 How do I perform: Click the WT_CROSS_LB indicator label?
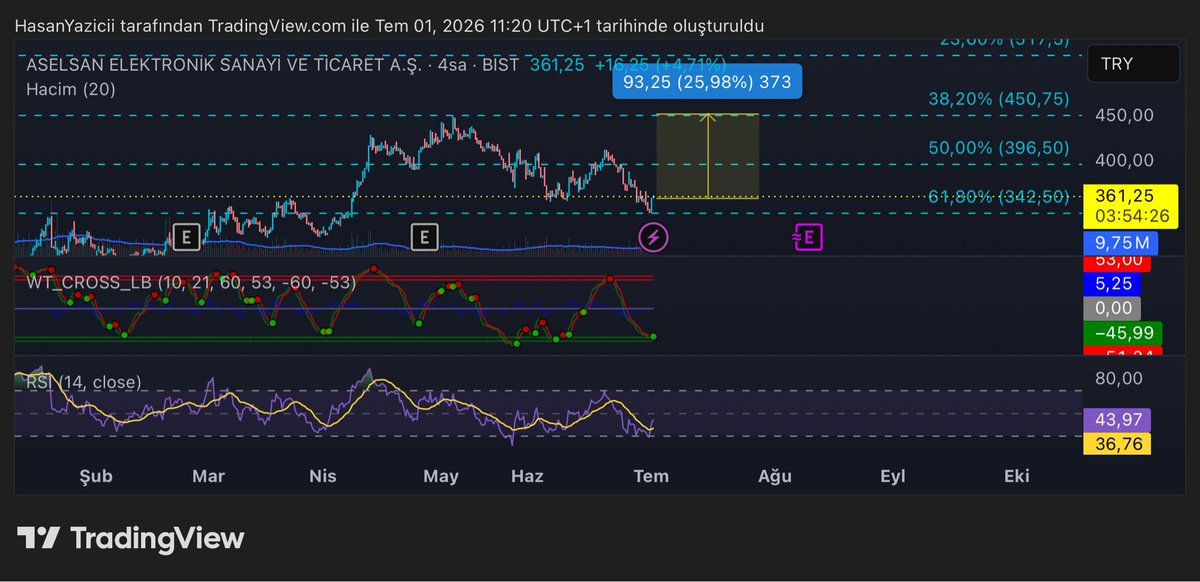tap(190, 283)
